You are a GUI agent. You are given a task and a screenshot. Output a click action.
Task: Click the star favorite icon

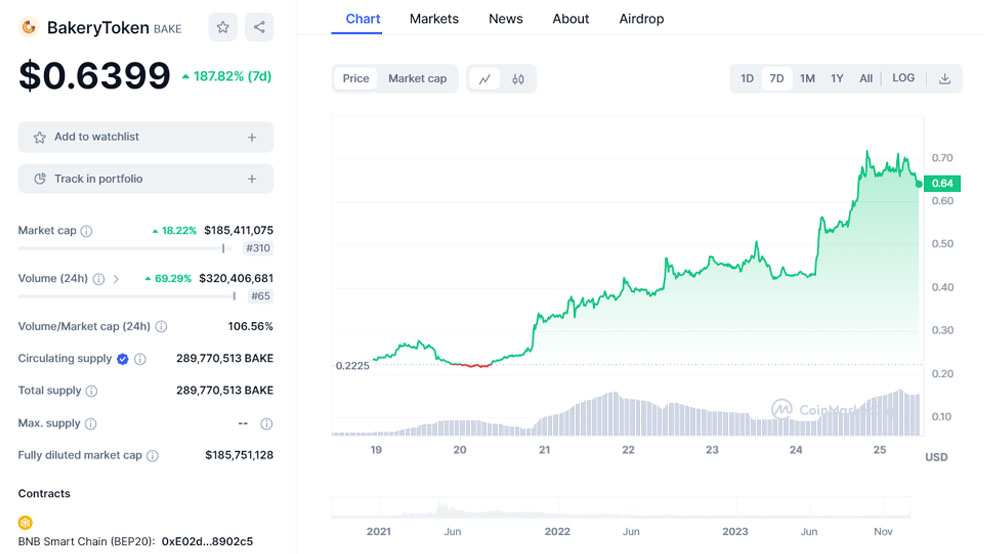coord(223,27)
